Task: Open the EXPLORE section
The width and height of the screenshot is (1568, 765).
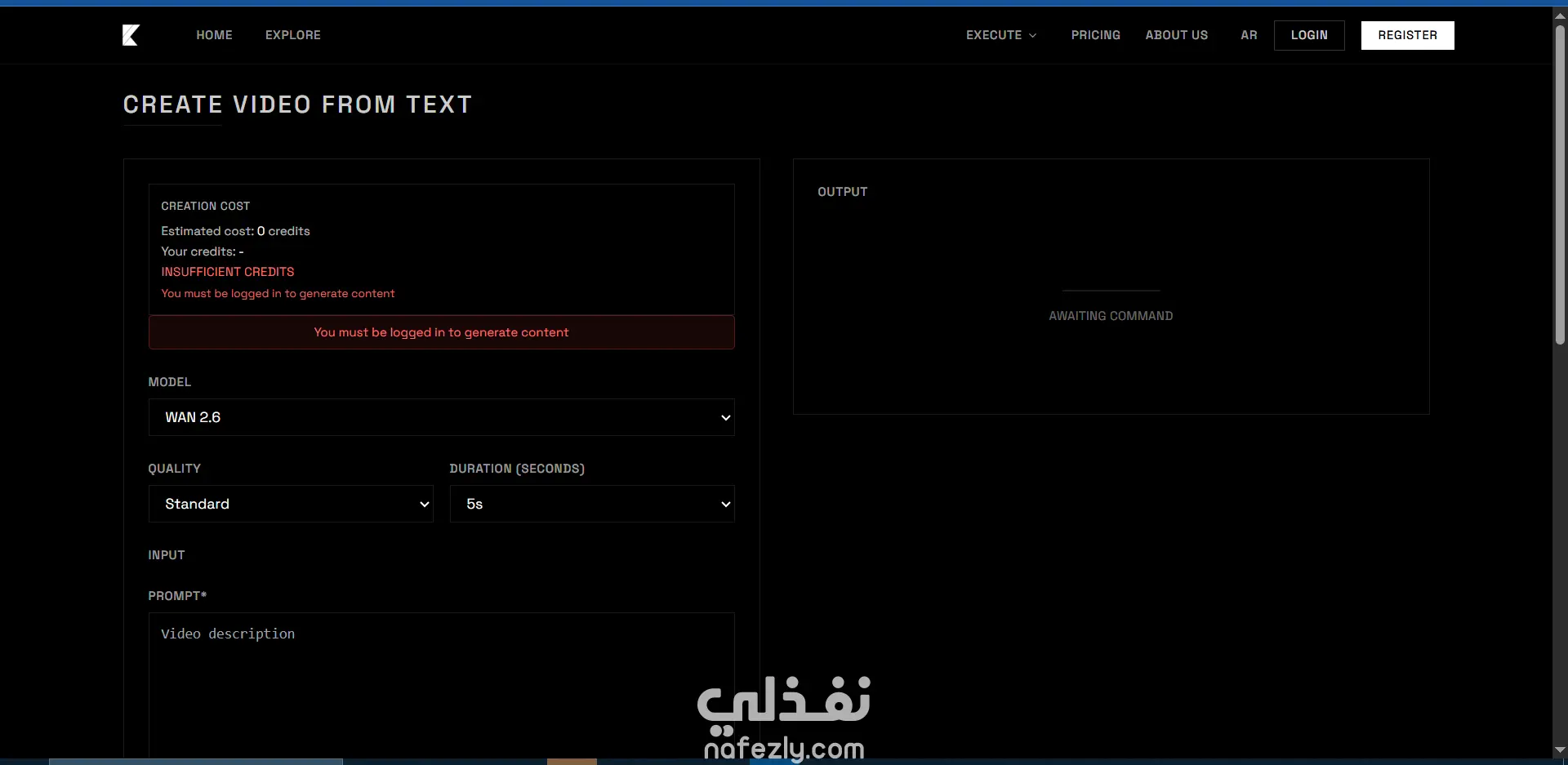Action: pyautogui.click(x=293, y=35)
